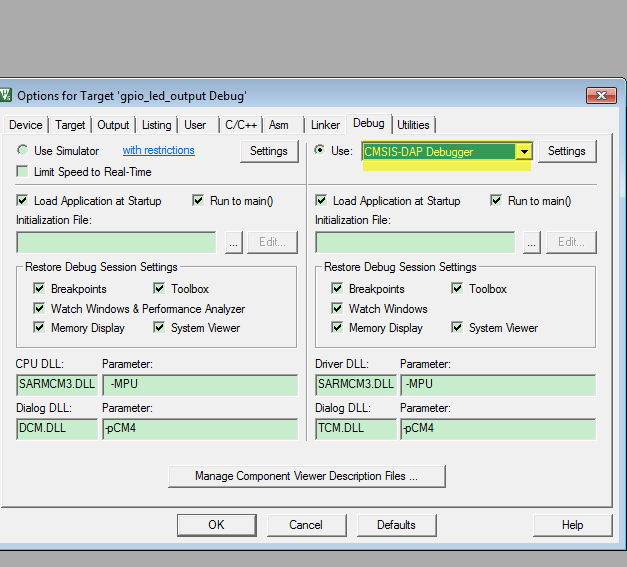The width and height of the screenshot is (627, 567).
Task: Toggle debugger System Viewer checkbox
Action: pos(457,327)
